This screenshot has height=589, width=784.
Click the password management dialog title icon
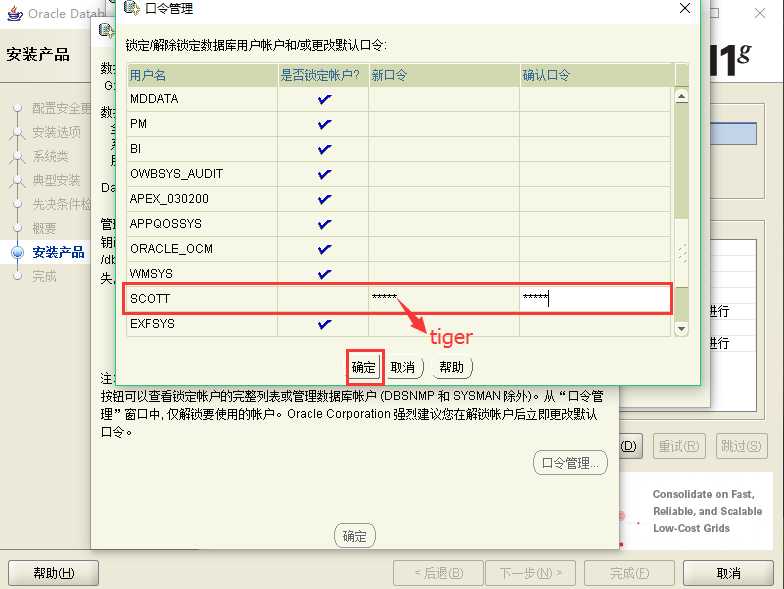(x=132, y=8)
